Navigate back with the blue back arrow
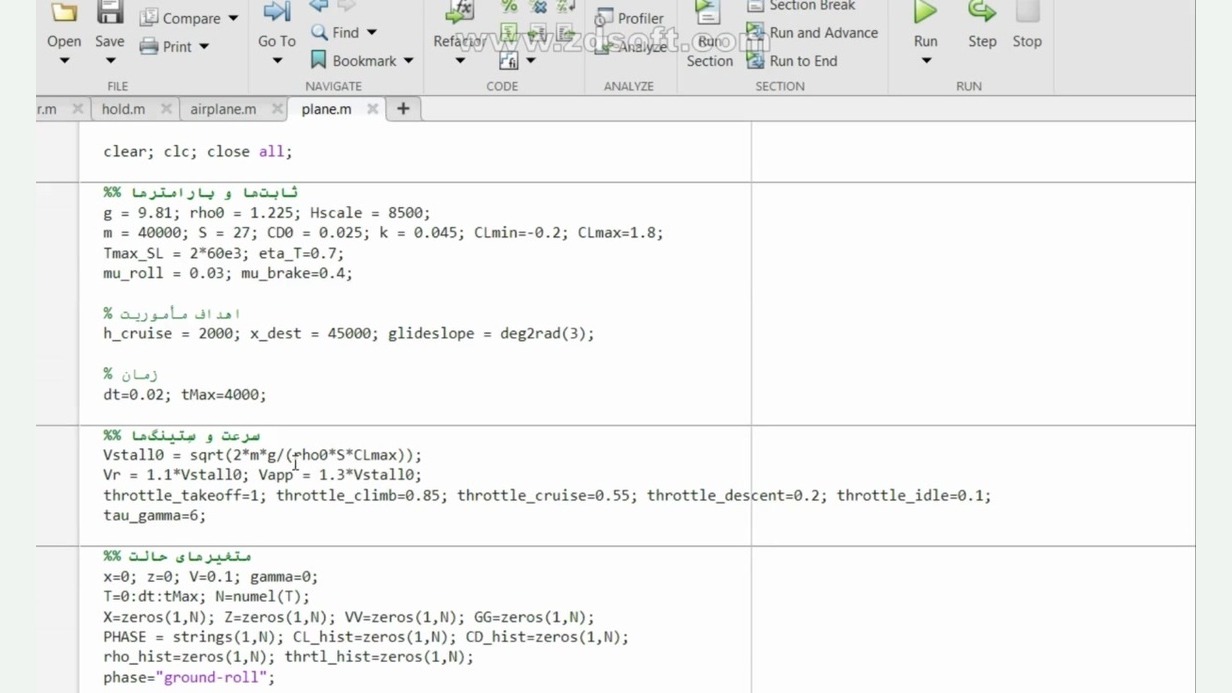The height and width of the screenshot is (693, 1232). click(x=319, y=7)
